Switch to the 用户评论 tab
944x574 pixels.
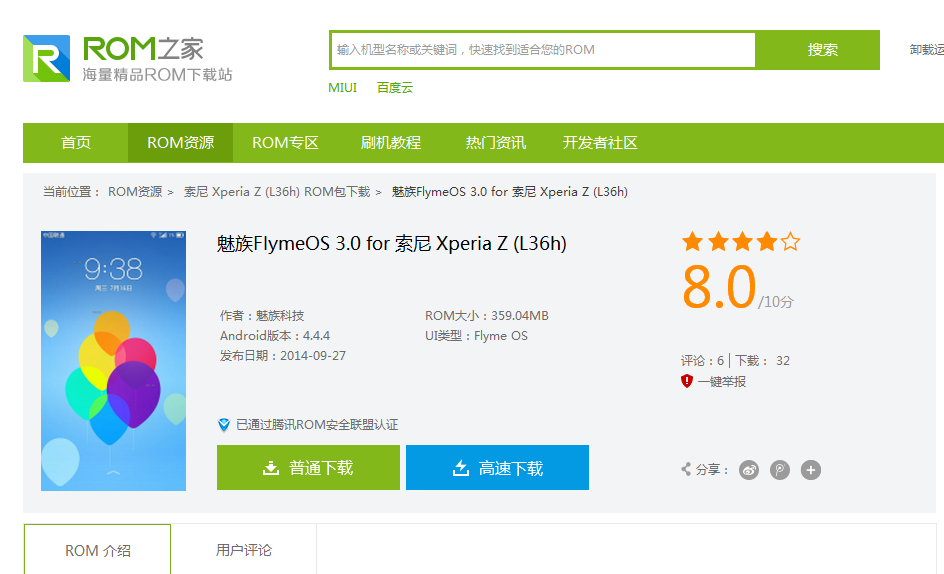(x=244, y=550)
